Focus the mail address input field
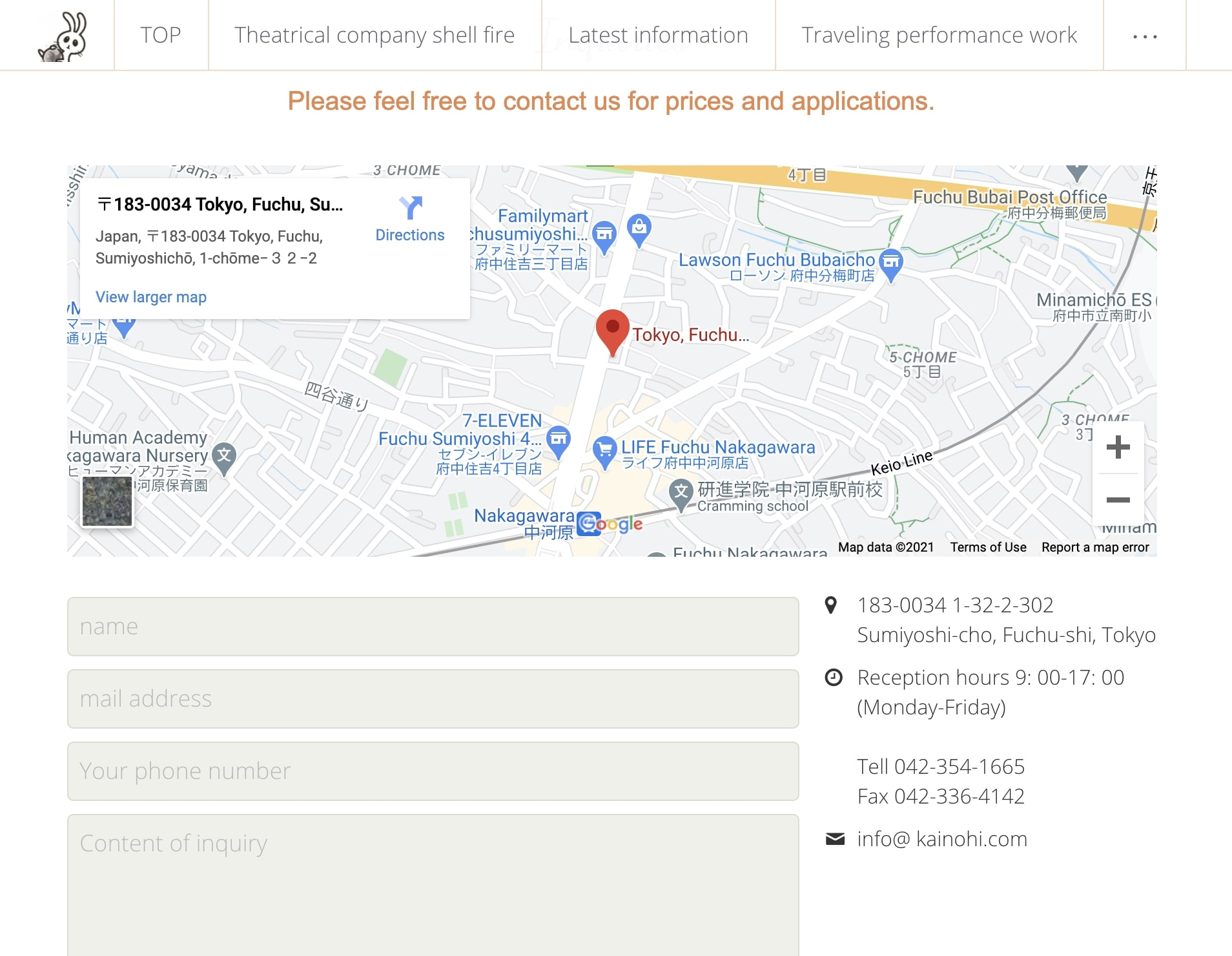The width and height of the screenshot is (1232, 956). pyautogui.click(x=433, y=699)
